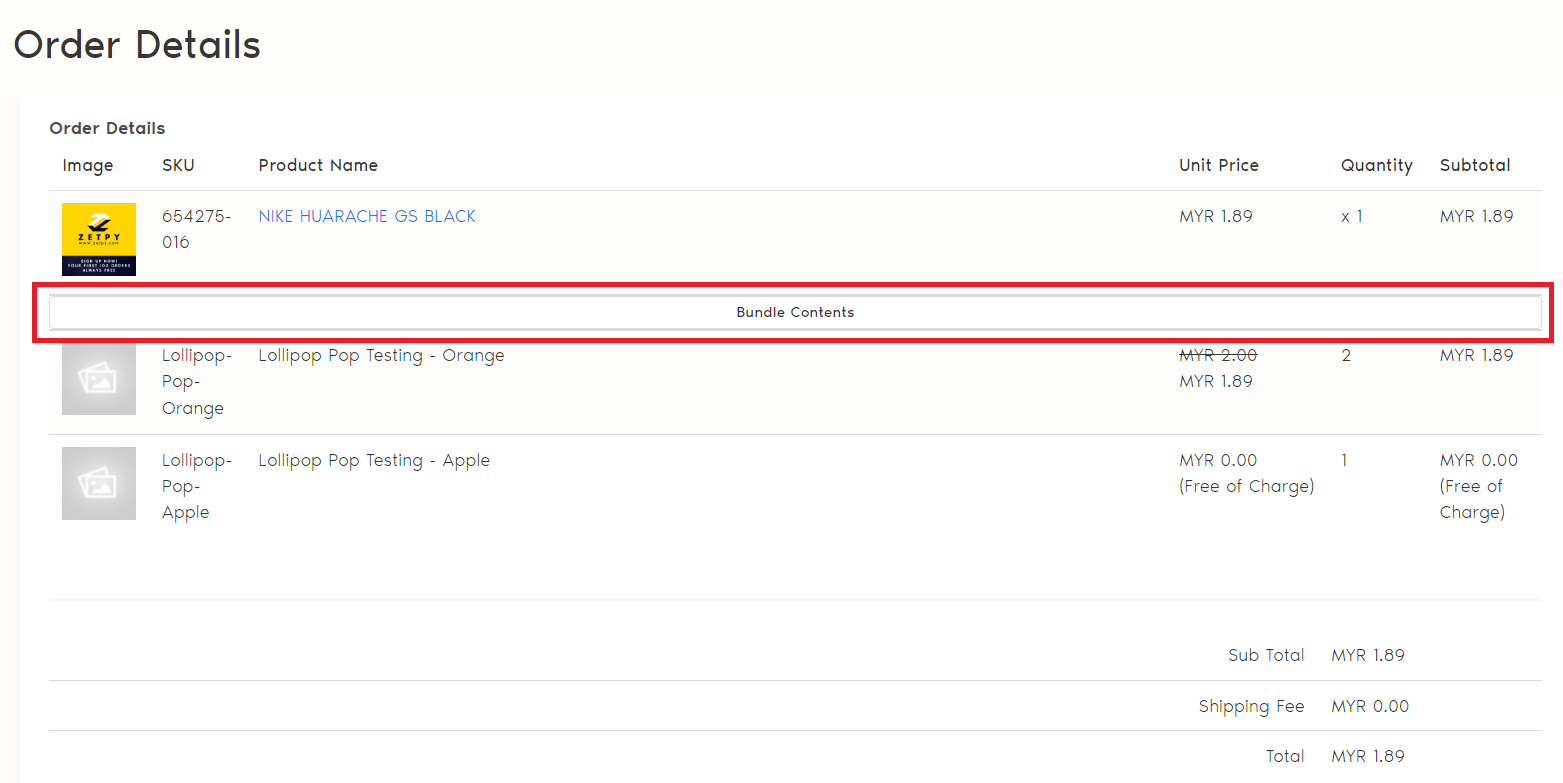Click the Apple row quantity 1
The image size is (1563, 783).
click(1345, 460)
